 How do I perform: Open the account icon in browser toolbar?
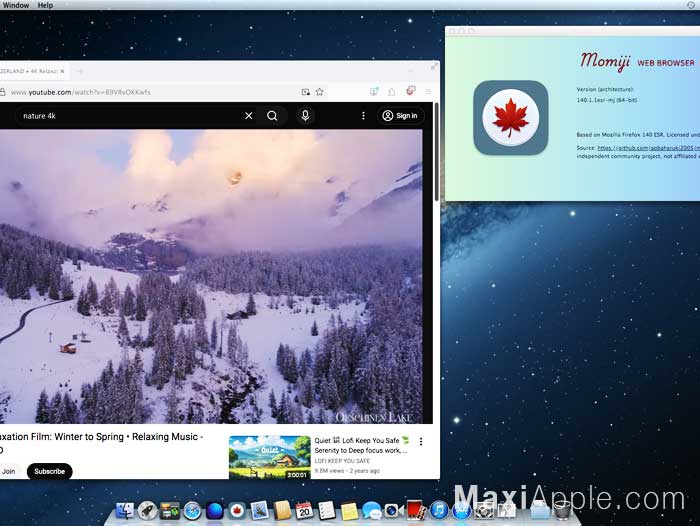pos(374,92)
